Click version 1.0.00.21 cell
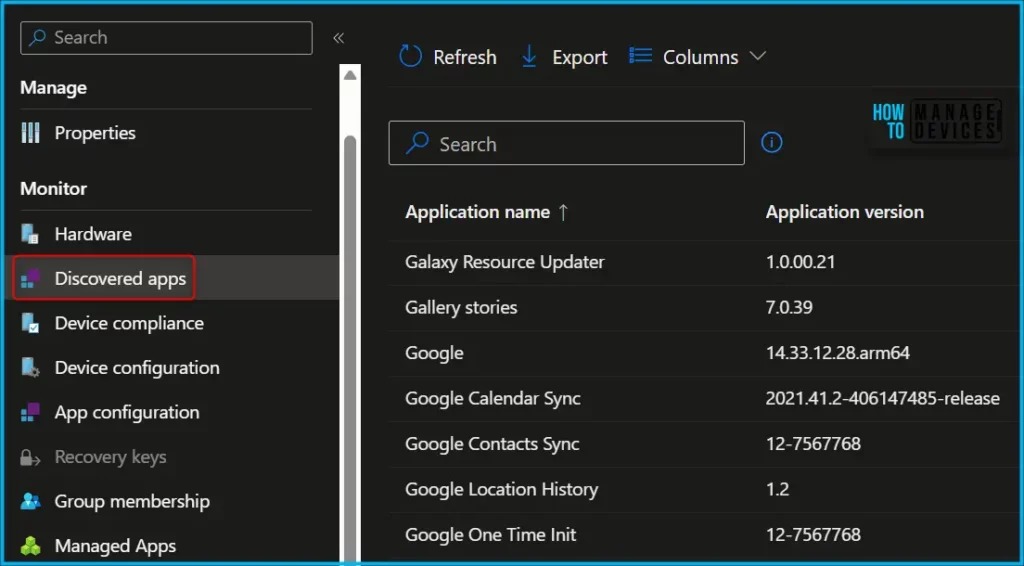Viewport: 1024px width, 566px height. [800, 262]
